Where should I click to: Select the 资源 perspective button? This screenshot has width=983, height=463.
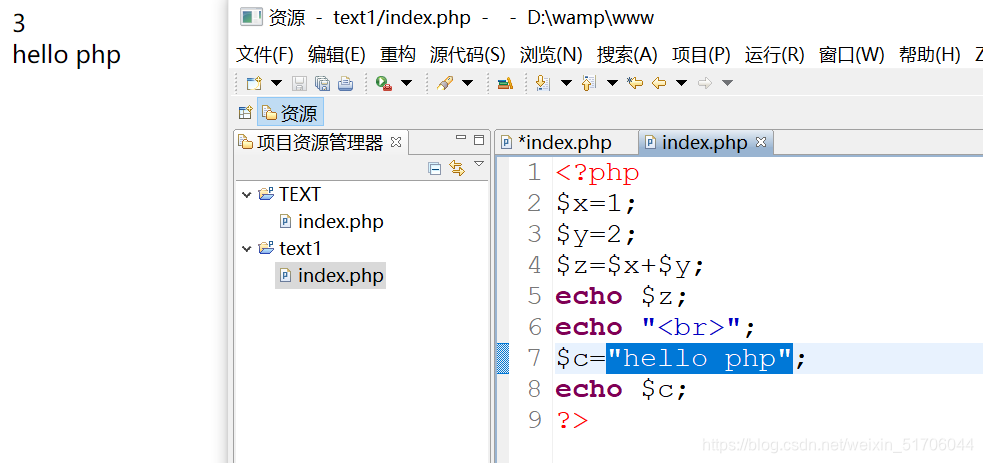point(290,113)
